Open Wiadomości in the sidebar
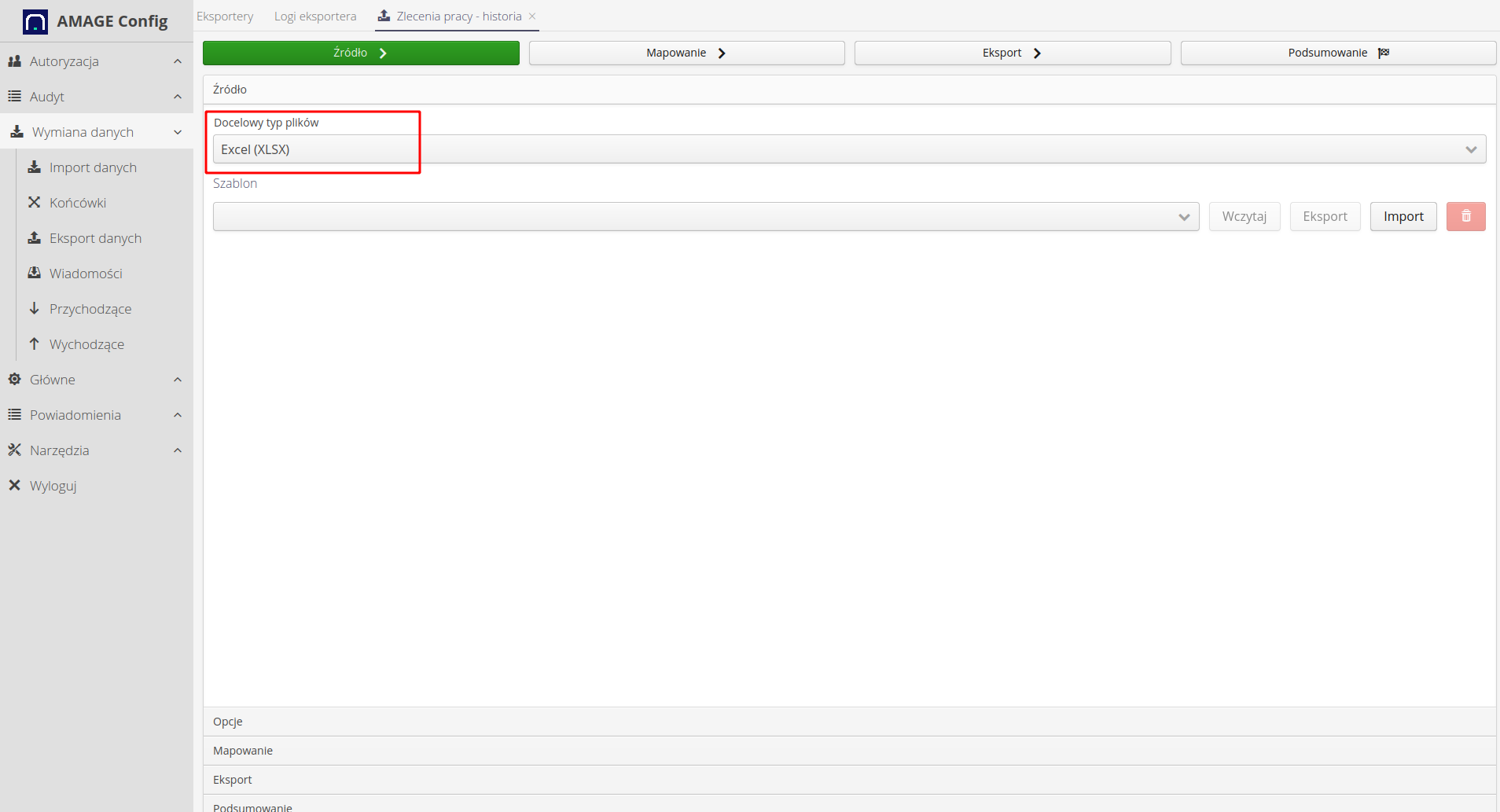This screenshot has height=812, width=1500. [86, 274]
